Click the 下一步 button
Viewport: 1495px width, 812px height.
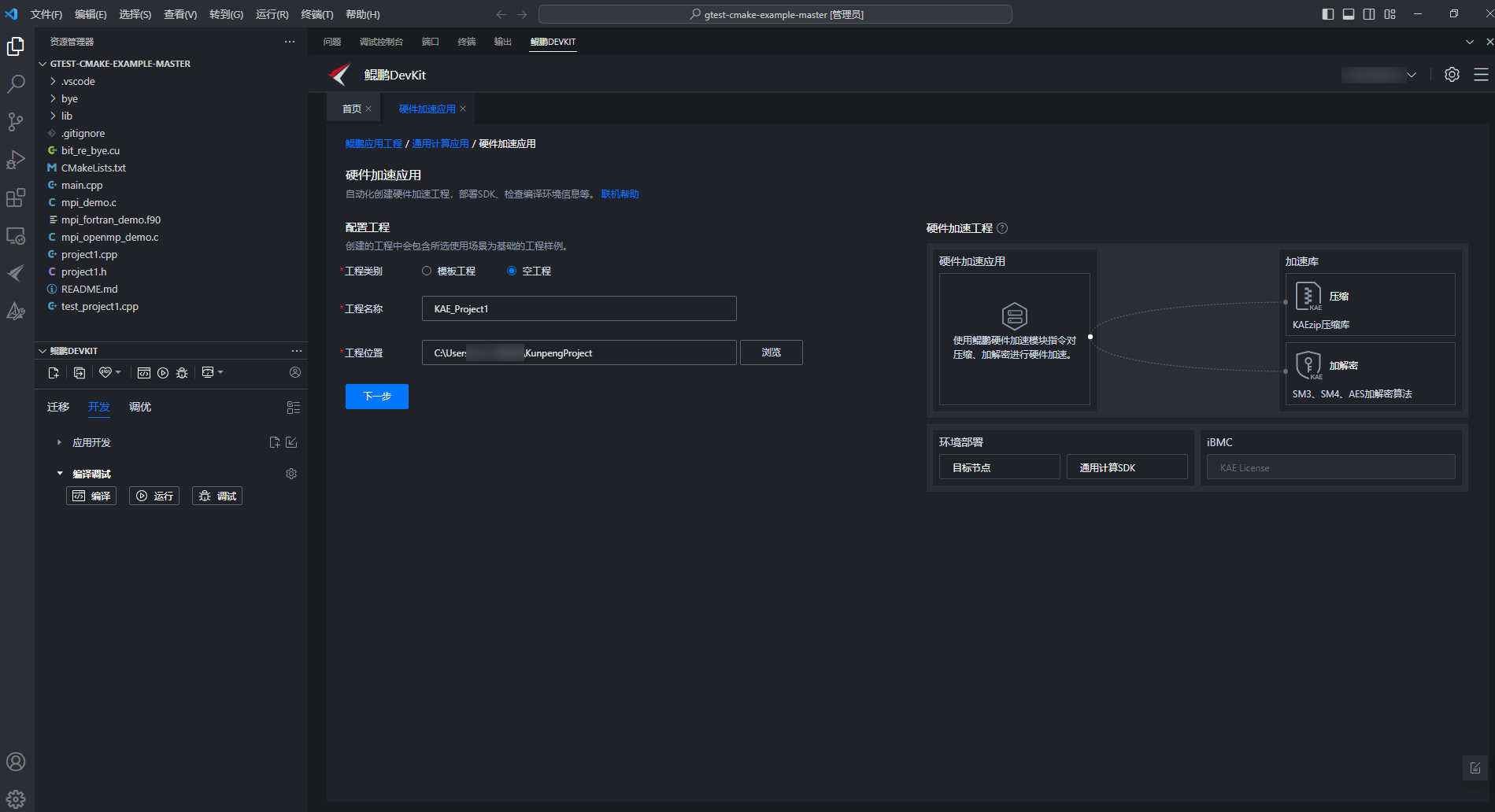point(377,397)
